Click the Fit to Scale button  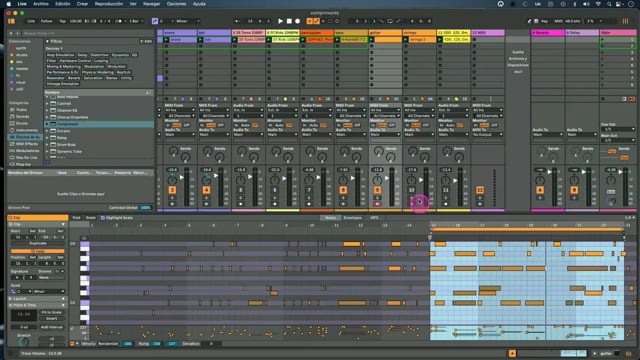[51, 312]
